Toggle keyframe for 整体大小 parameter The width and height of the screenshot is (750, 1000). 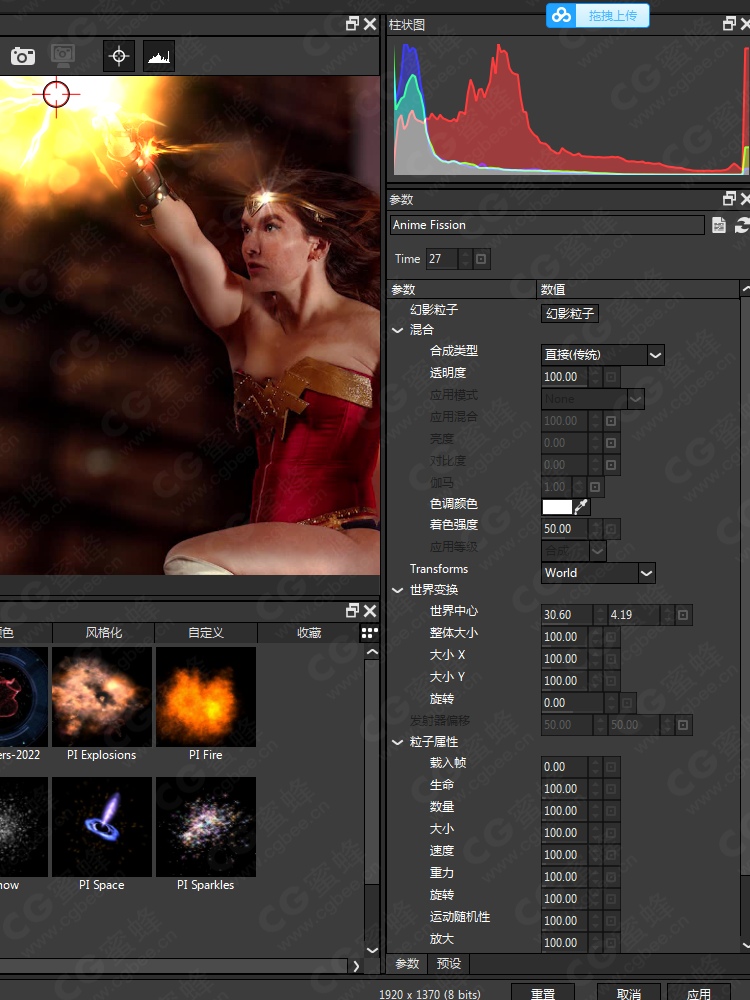(611, 636)
